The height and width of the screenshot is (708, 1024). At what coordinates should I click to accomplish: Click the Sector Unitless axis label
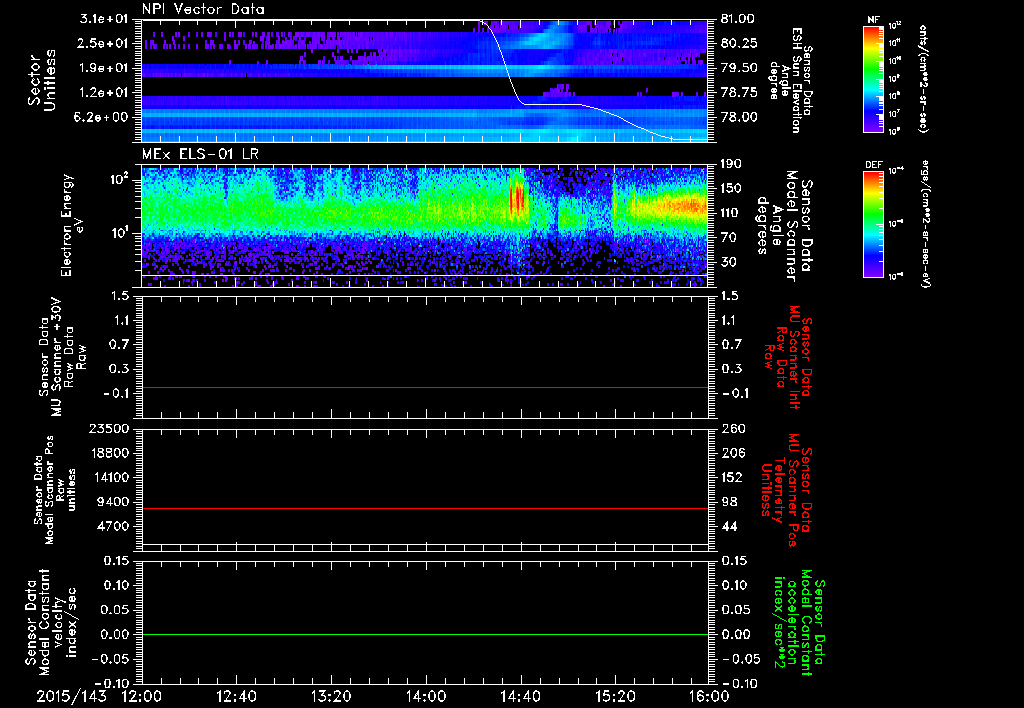42,80
